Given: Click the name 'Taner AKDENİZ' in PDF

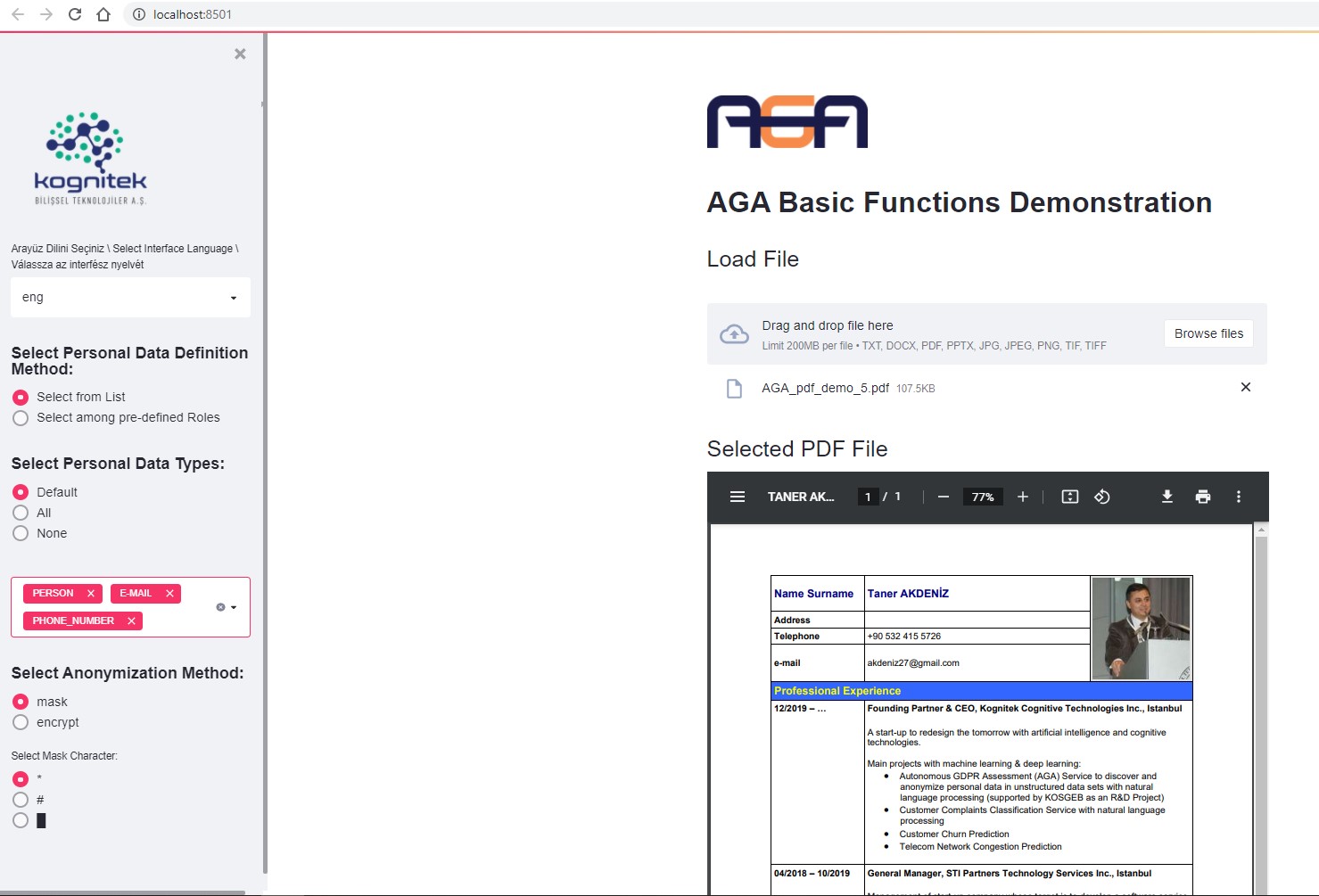Looking at the screenshot, I should (908, 594).
